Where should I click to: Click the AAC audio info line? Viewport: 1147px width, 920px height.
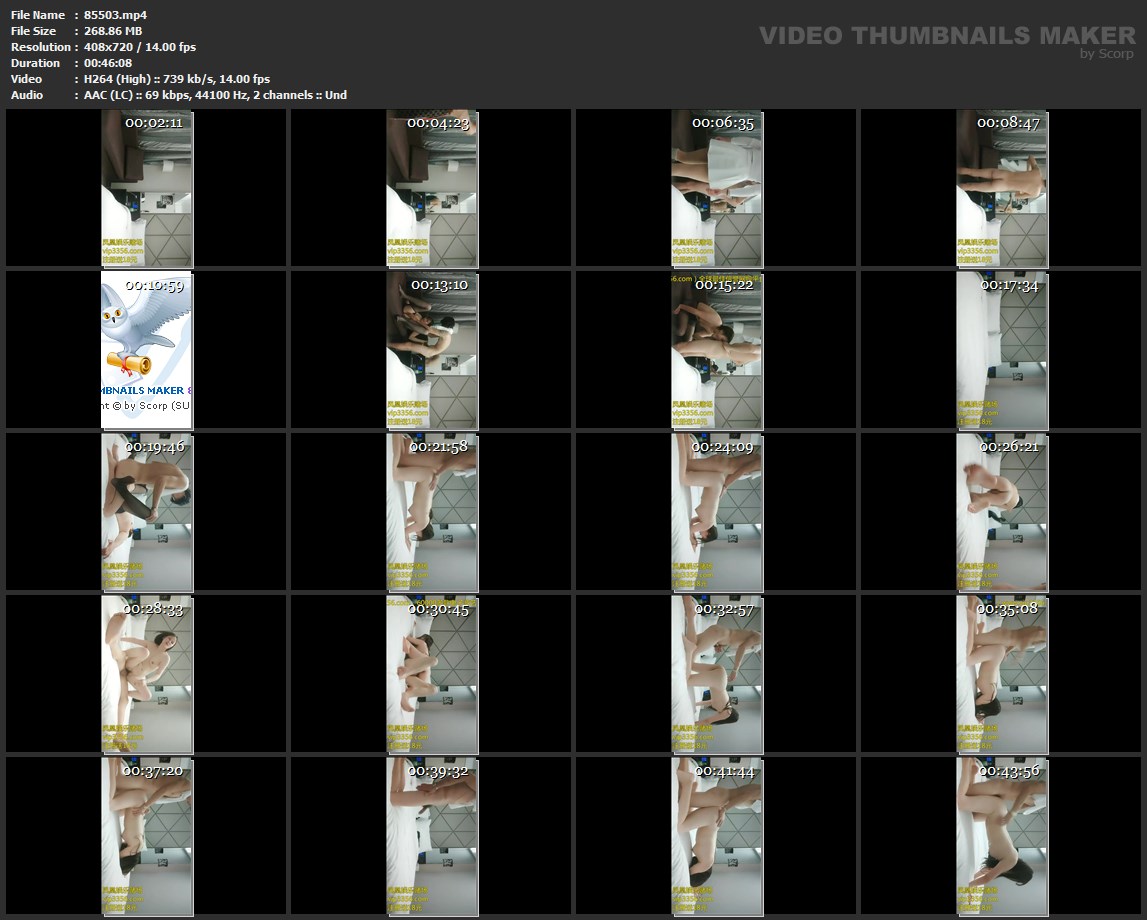[215, 95]
